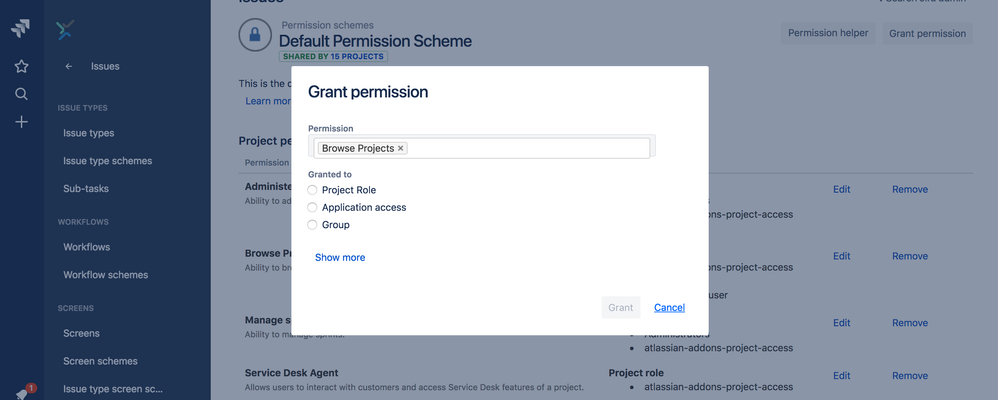Choose the Group radio option

click(313, 225)
